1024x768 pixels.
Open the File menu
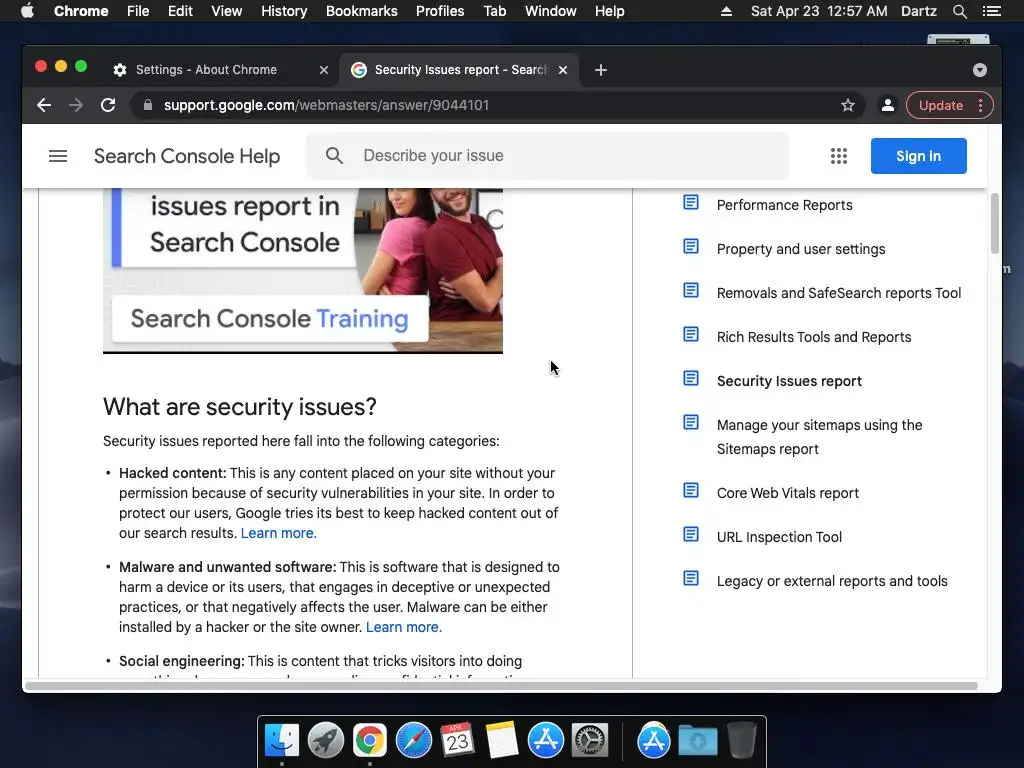coord(138,11)
